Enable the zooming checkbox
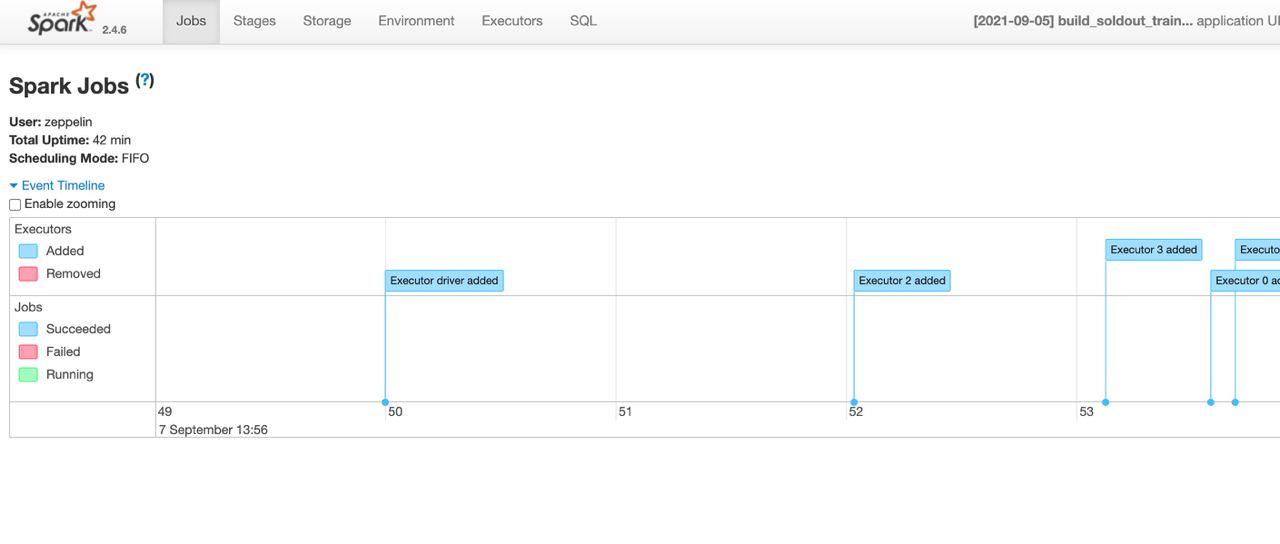This screenshot has height=544, width=1280. pyautogui.click(x=15, y=205)
